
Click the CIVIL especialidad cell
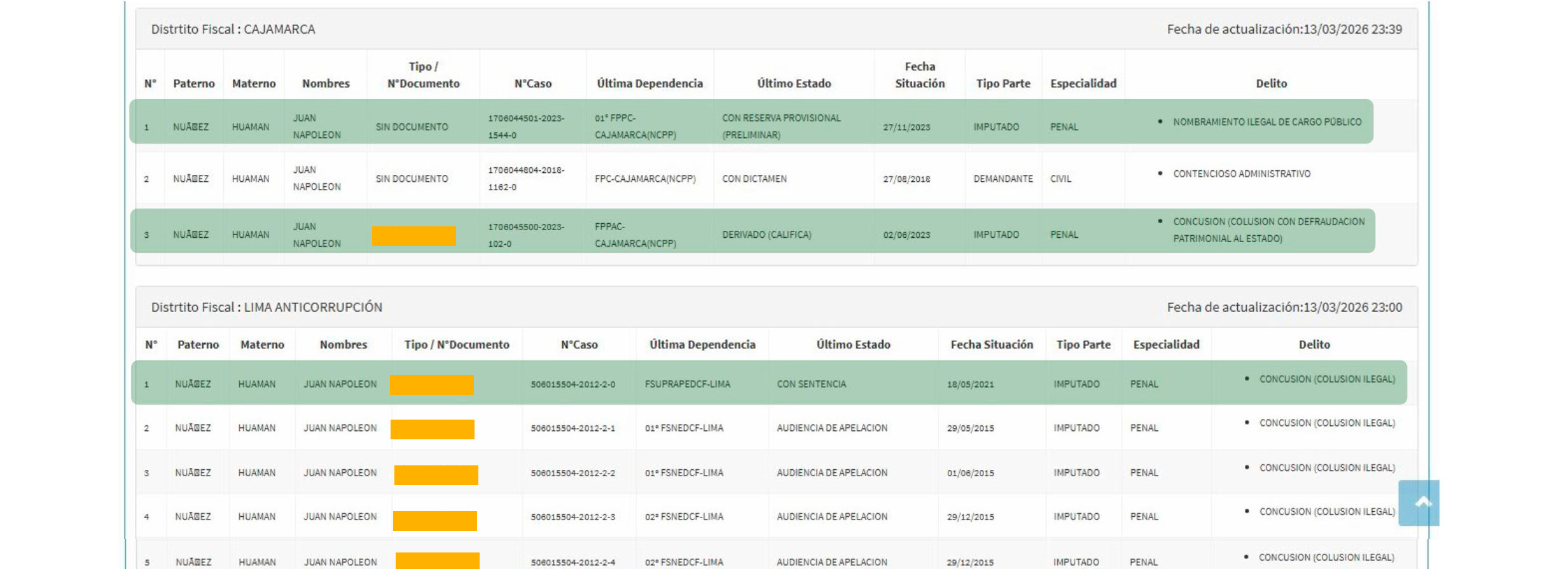pyautogui.click(x=1060, y=179)
